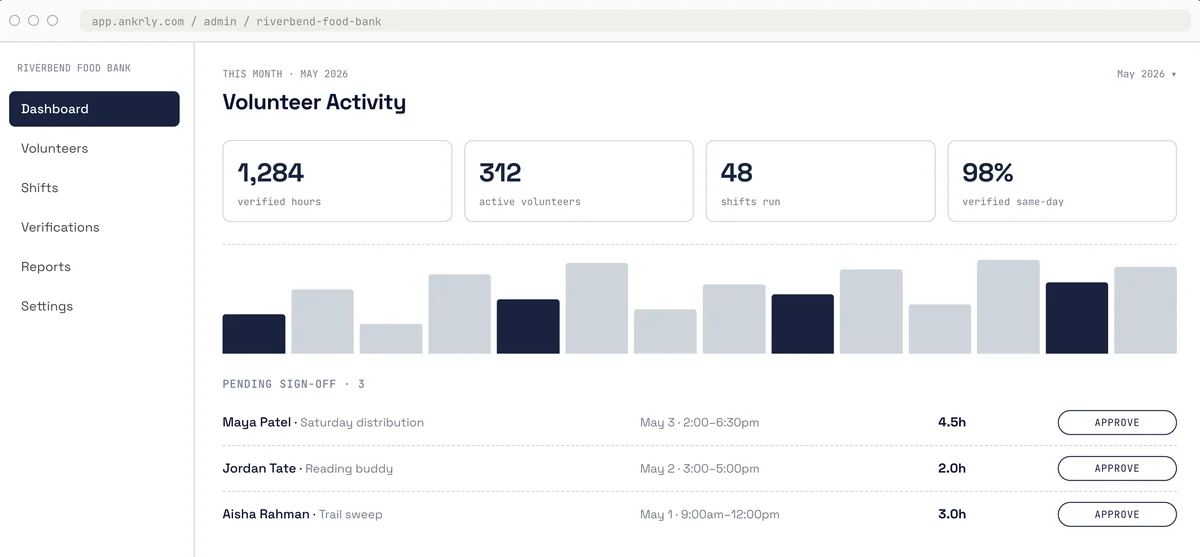
Task: Click the 'May 1 · 9:00am–12:00pm' entry
Action: coord(709,515)
